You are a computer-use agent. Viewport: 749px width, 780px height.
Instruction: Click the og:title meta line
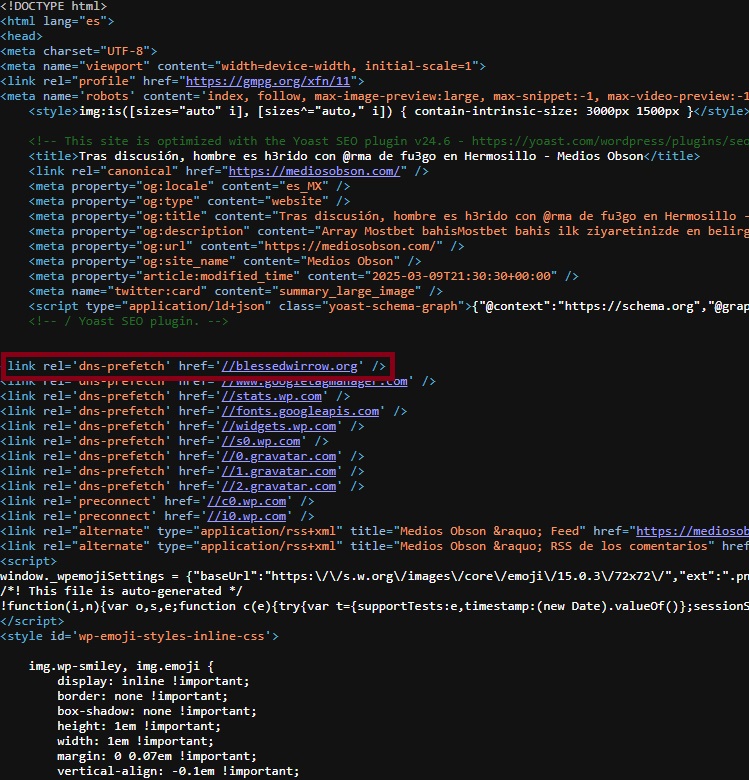389,216
